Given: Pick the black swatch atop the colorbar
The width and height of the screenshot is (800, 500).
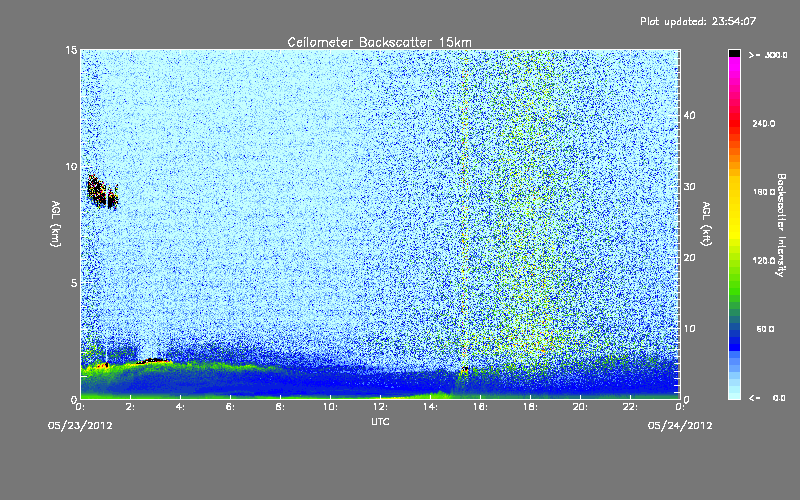Looking at the screenshot, I should 734,53.
